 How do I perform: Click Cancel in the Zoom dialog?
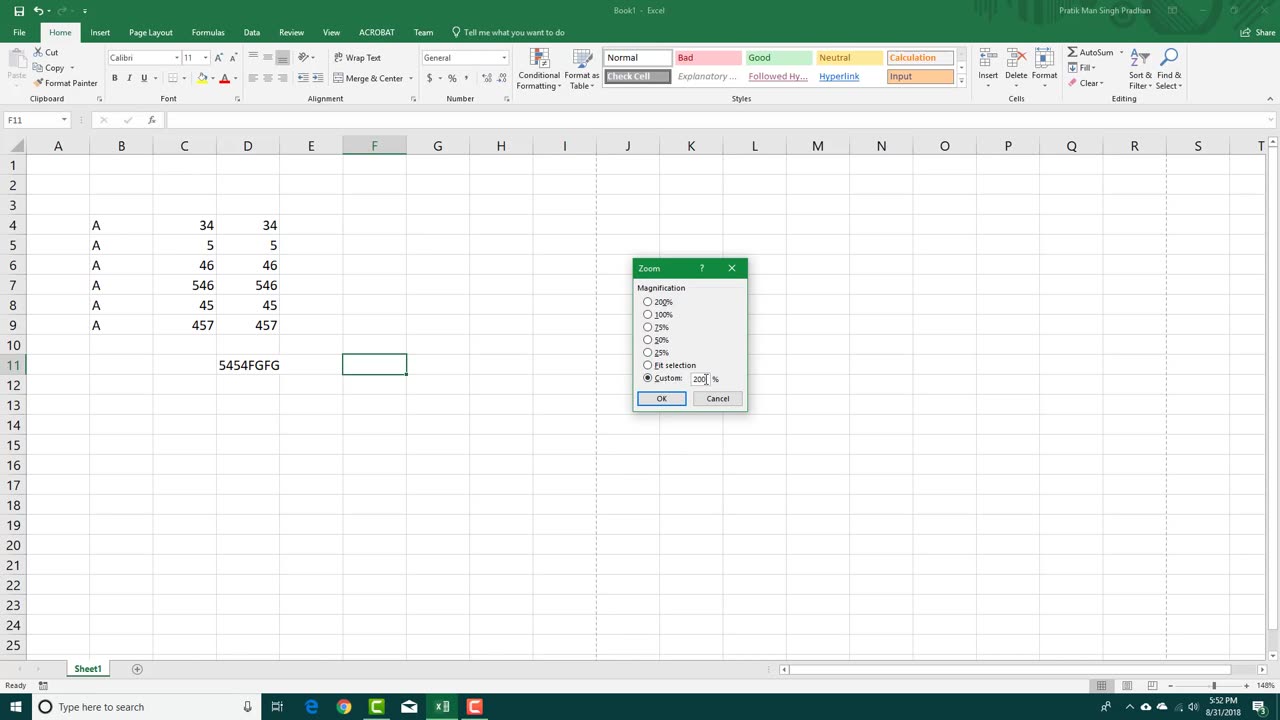(718, 399)
